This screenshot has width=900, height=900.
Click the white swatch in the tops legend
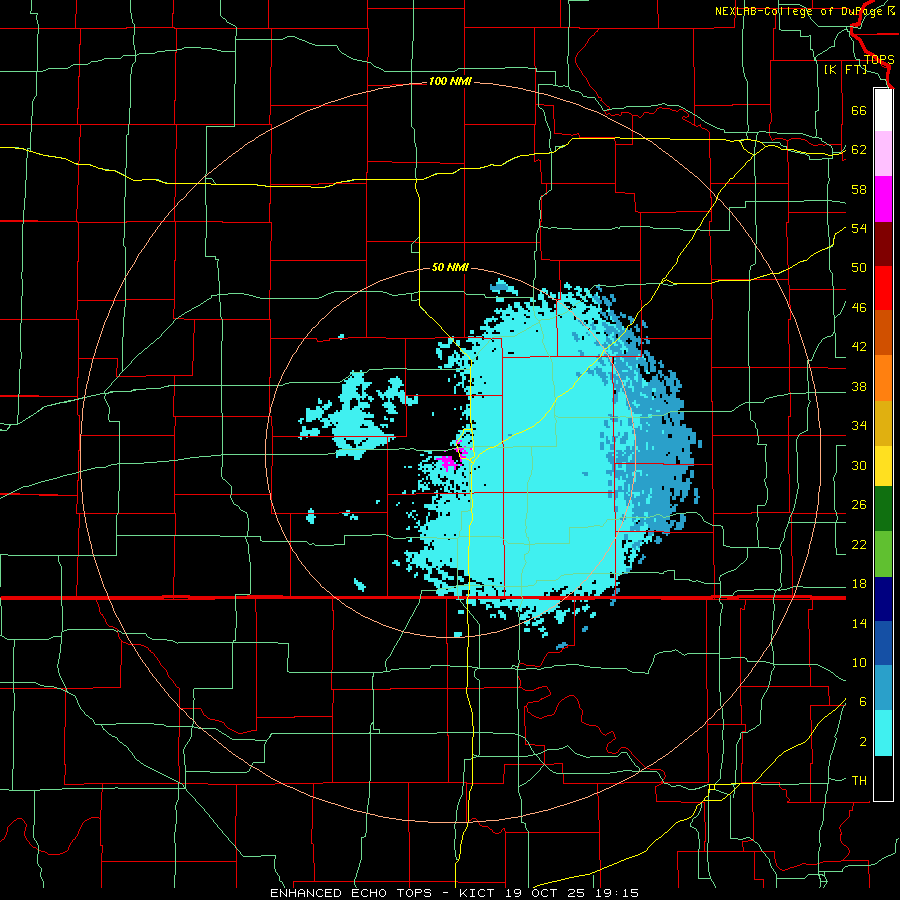pos(883,109)
